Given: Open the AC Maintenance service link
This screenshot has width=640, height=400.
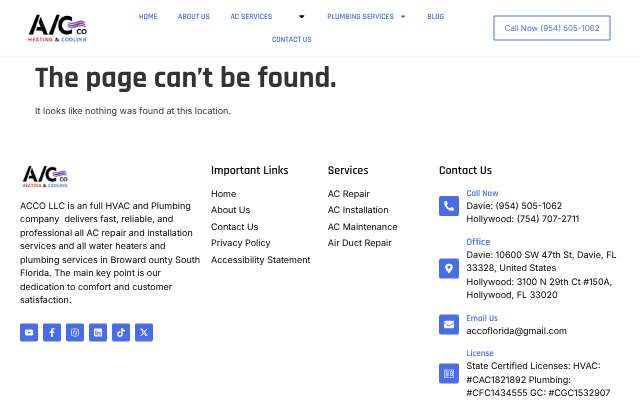Looking at the screenshot, I should [362, 227].
